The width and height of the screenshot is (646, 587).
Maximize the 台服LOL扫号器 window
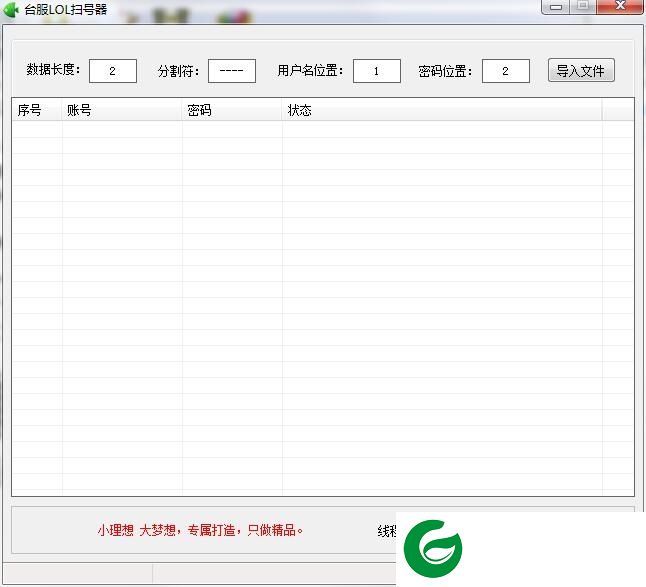(x=583, y=6)
